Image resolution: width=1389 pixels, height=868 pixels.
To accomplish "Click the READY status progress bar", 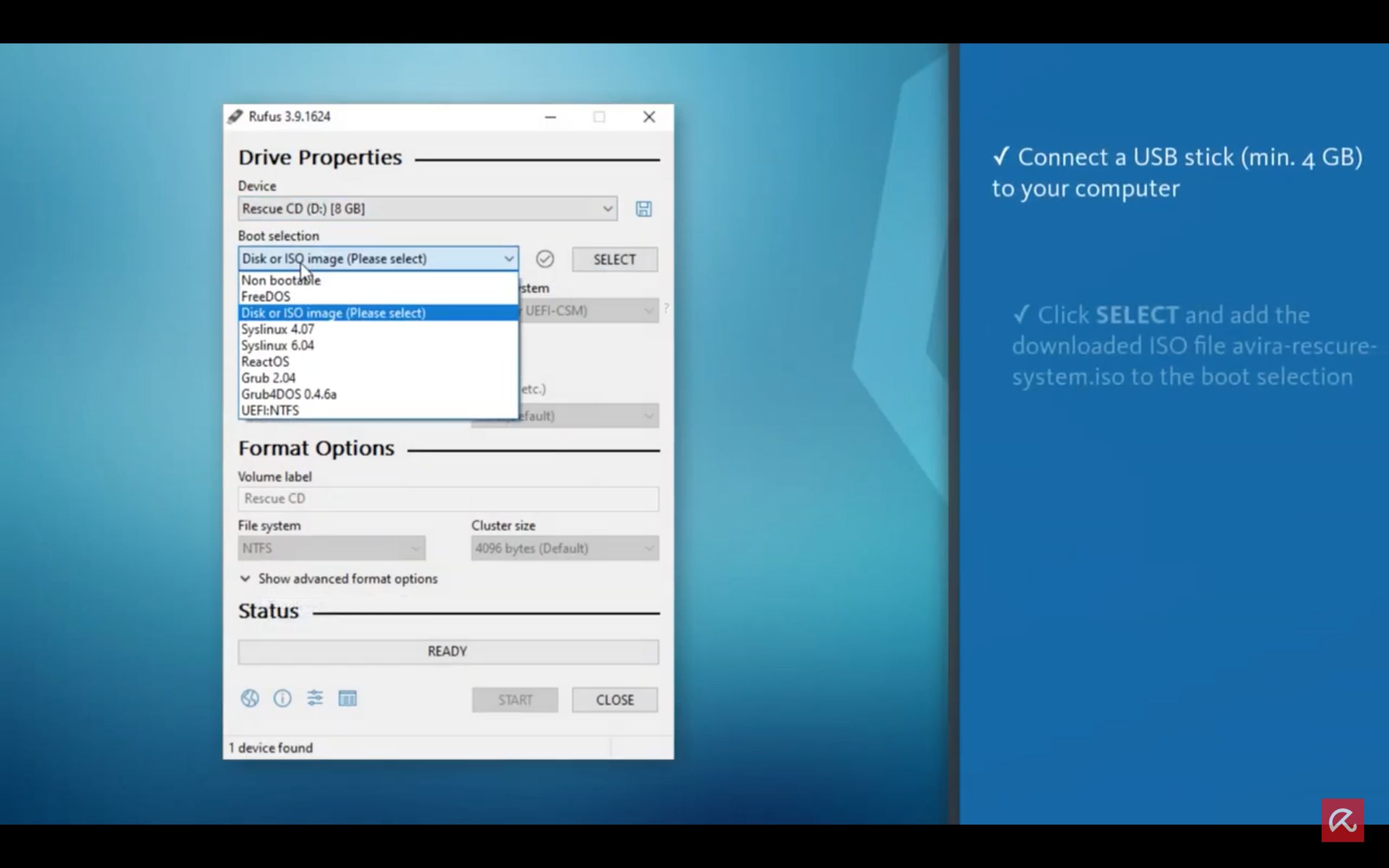I will pos(447,651).
